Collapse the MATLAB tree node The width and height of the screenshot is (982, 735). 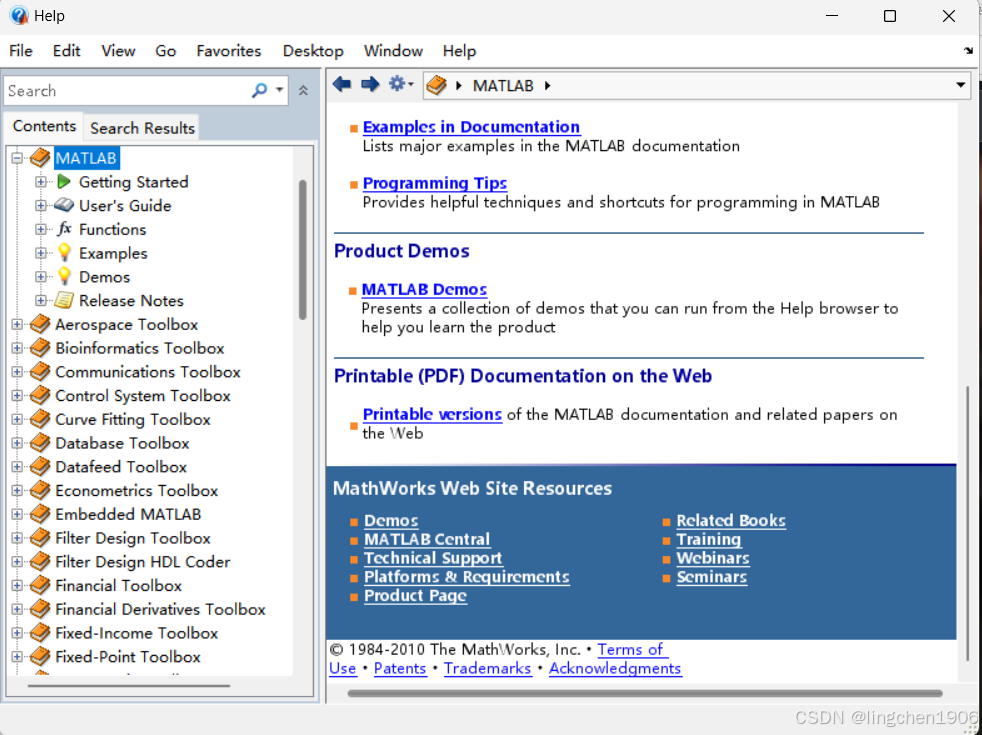17,158
